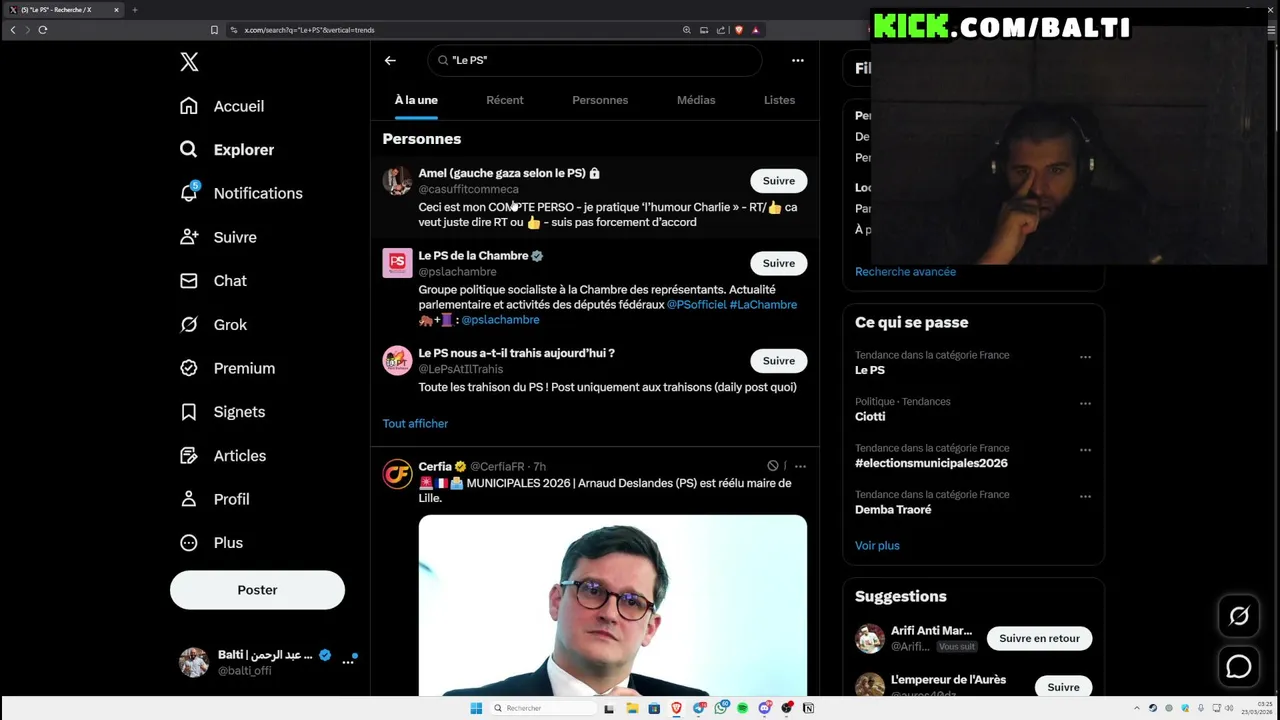The height and width of the screenshot is (720, 1280).
Task: Open Chat in the sidebar
Action: click(x=213, y=281)
